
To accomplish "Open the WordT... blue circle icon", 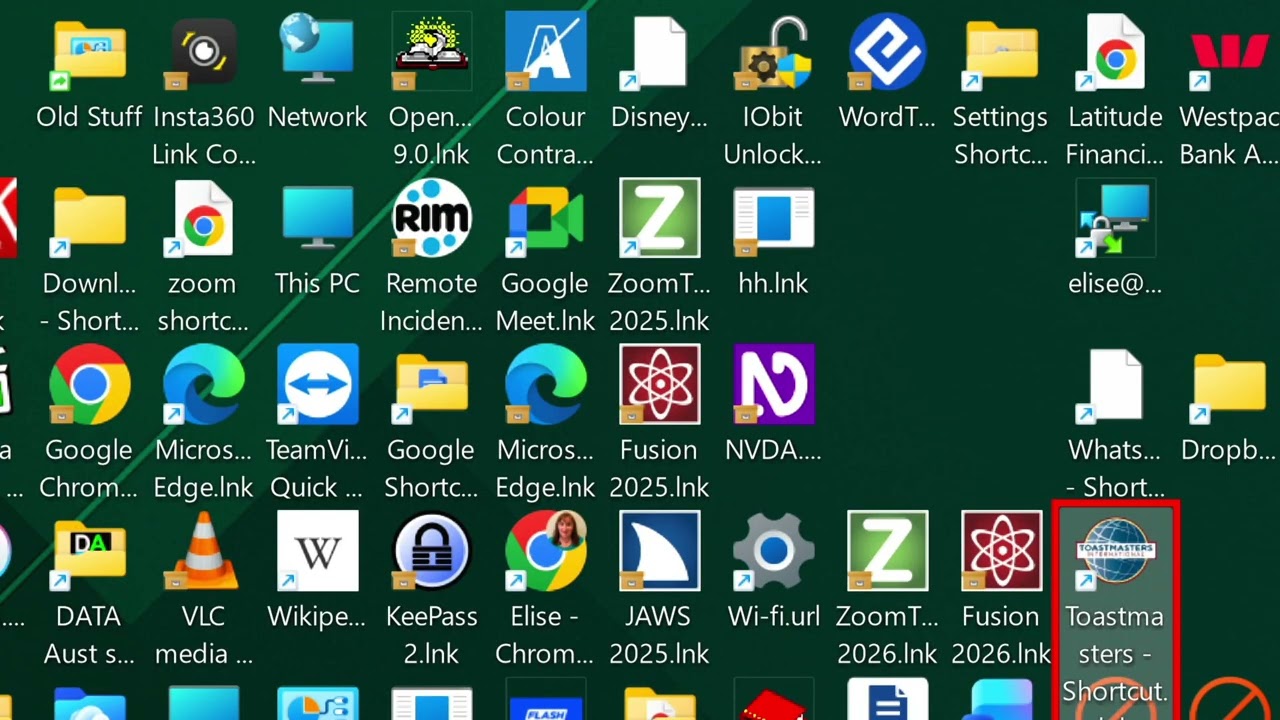I will tap(887, 52).
